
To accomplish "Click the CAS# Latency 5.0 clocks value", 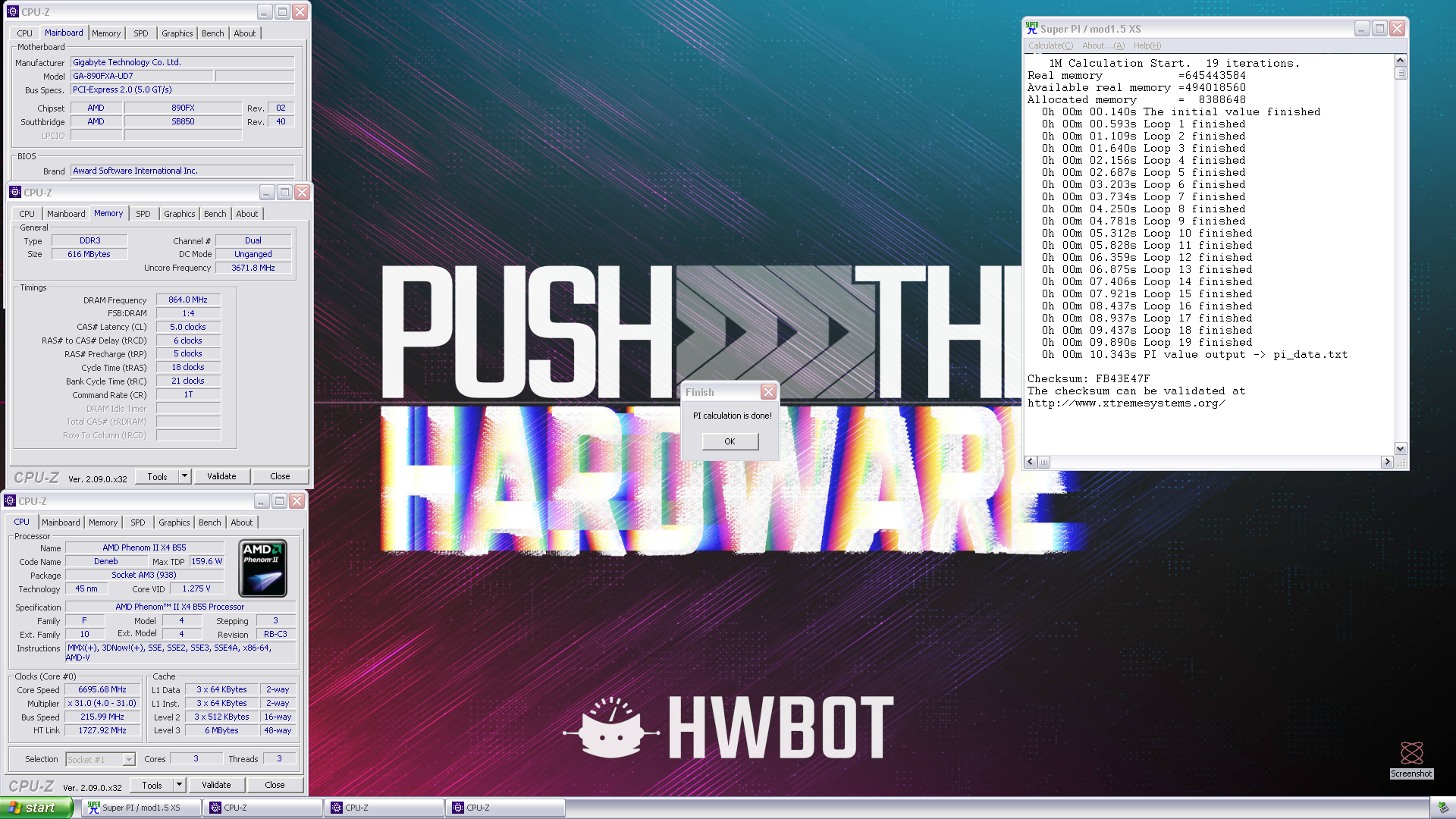I will click(x=188, y=327).
